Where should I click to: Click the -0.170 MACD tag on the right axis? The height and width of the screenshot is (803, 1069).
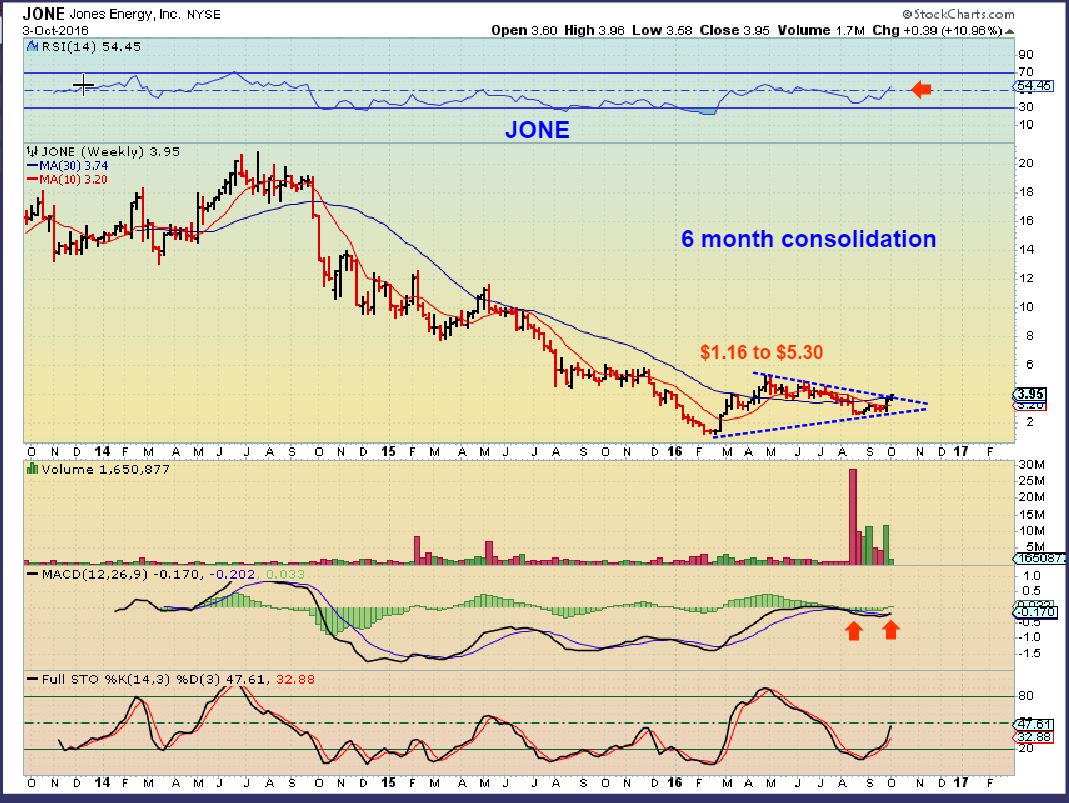coord(1036,612)
